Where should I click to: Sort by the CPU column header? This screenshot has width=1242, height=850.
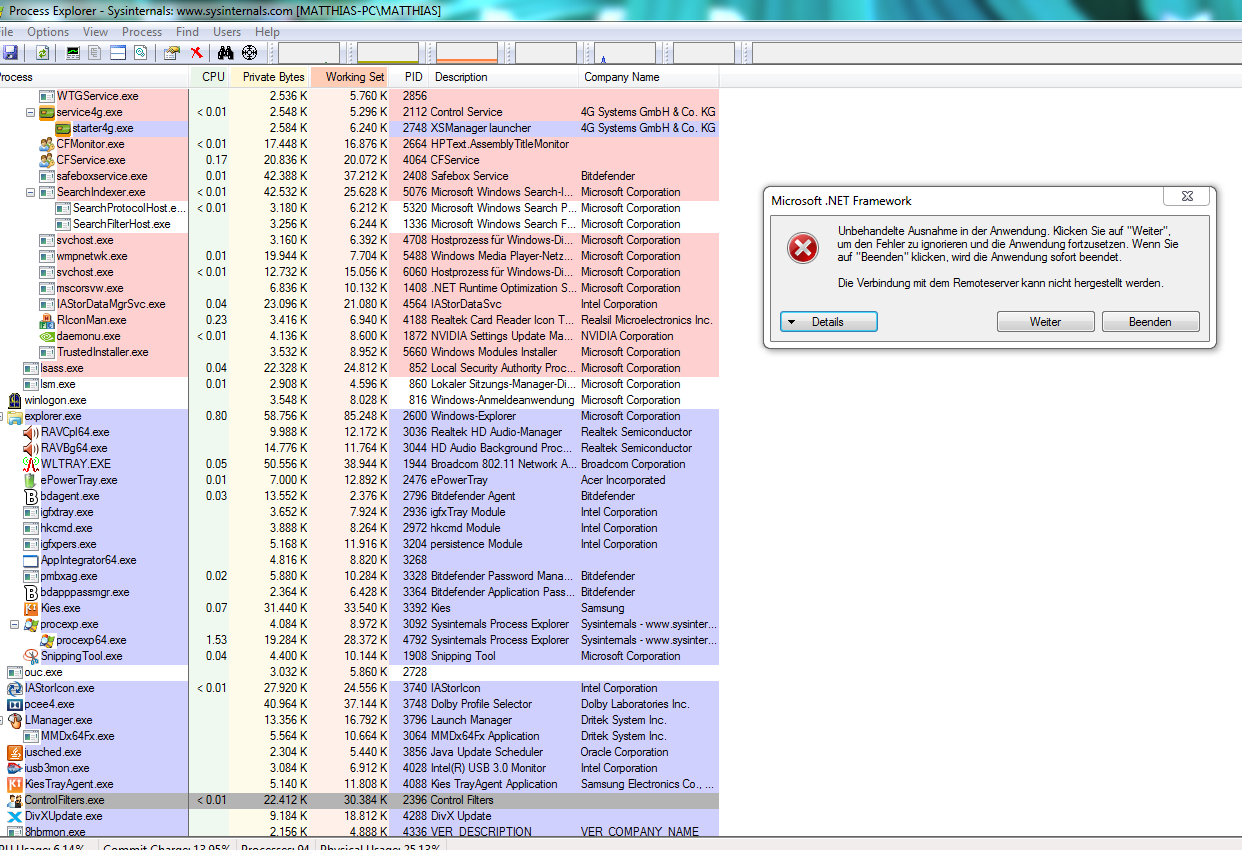click(x=209, y=77)
